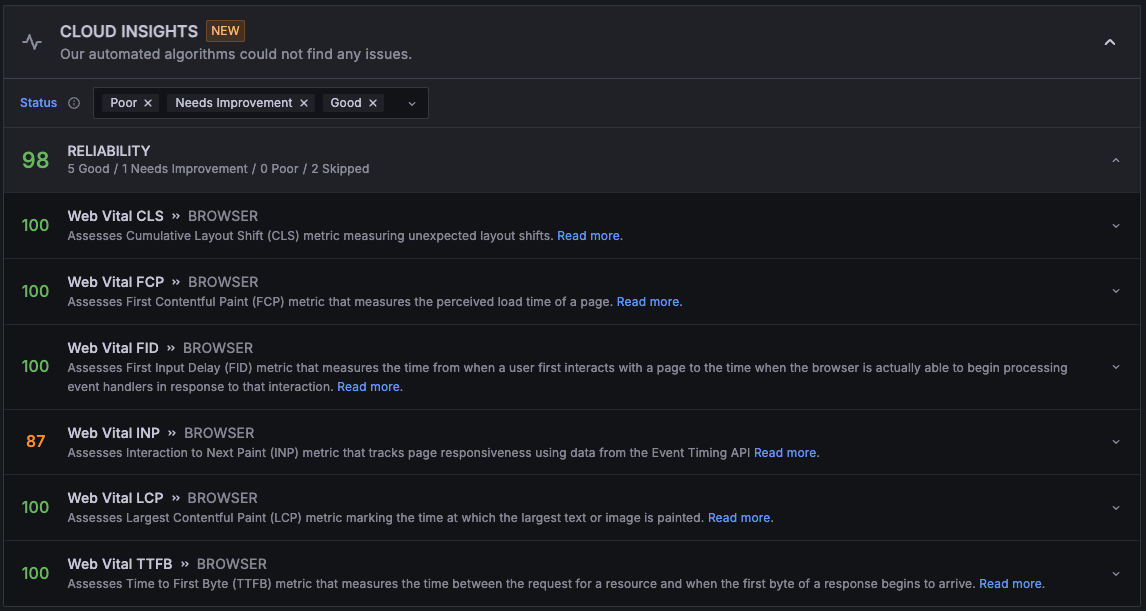Expand the Web Vital FCP row
Image resolution: width=1146 pixels, height=611 pixels.
point(1116,291)
